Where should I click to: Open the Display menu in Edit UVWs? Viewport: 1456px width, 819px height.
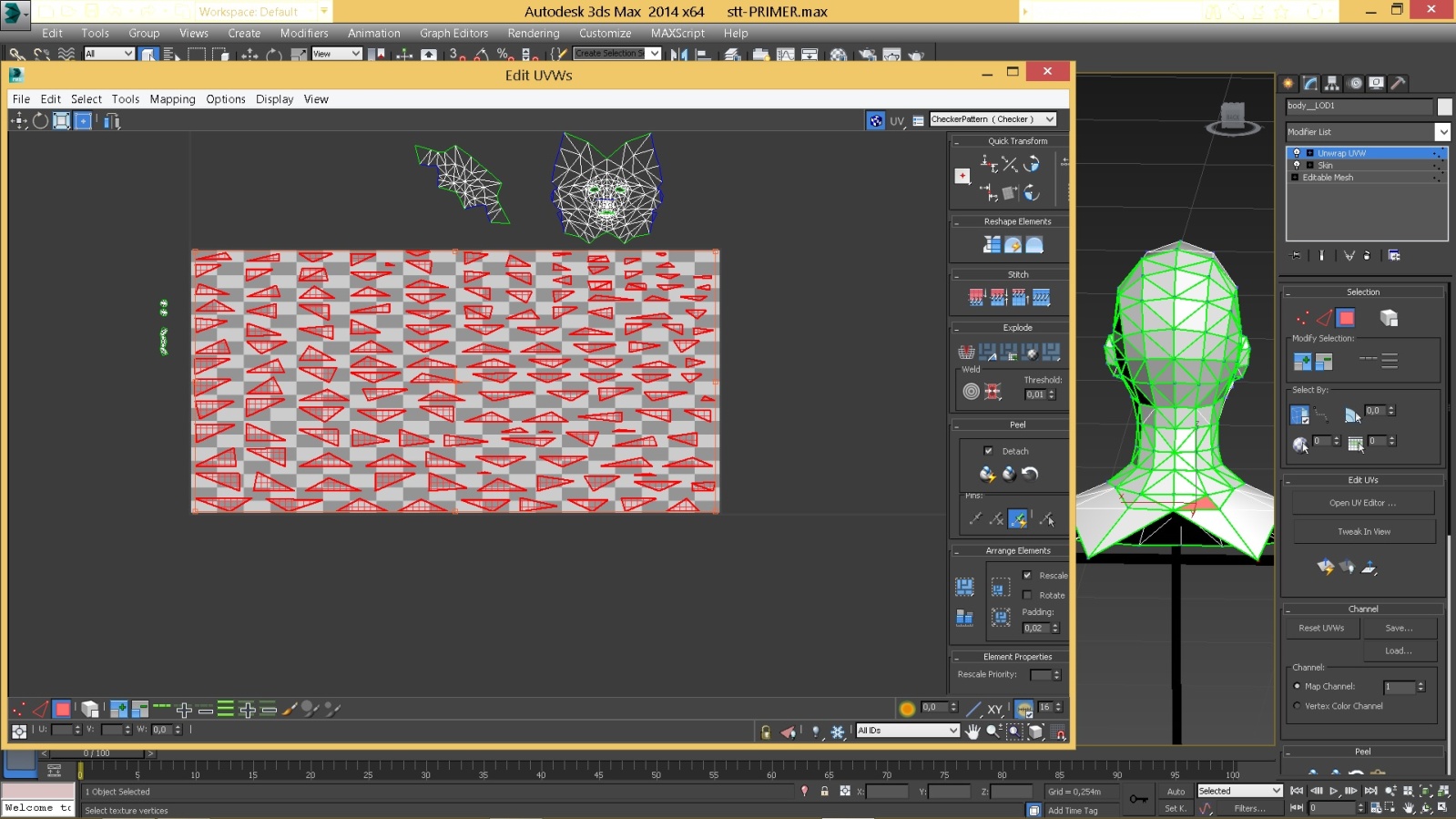point(274,99)
